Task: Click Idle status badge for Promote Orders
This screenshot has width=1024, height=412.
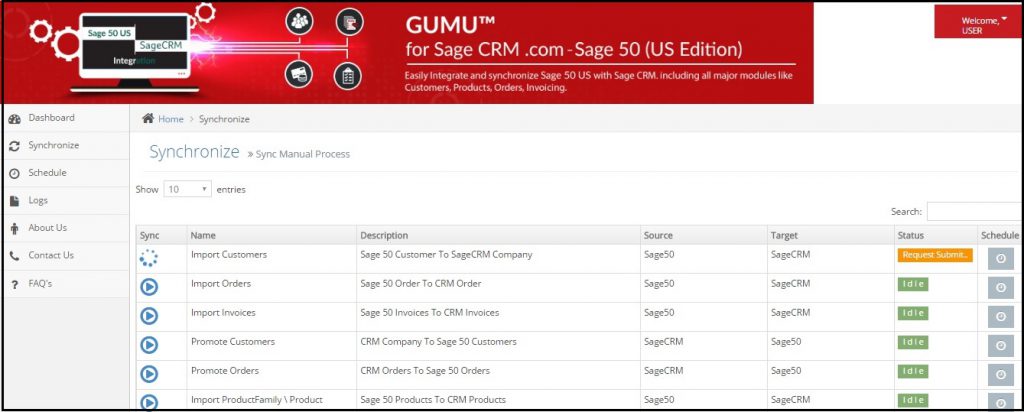Action: [x=913, y=371]
